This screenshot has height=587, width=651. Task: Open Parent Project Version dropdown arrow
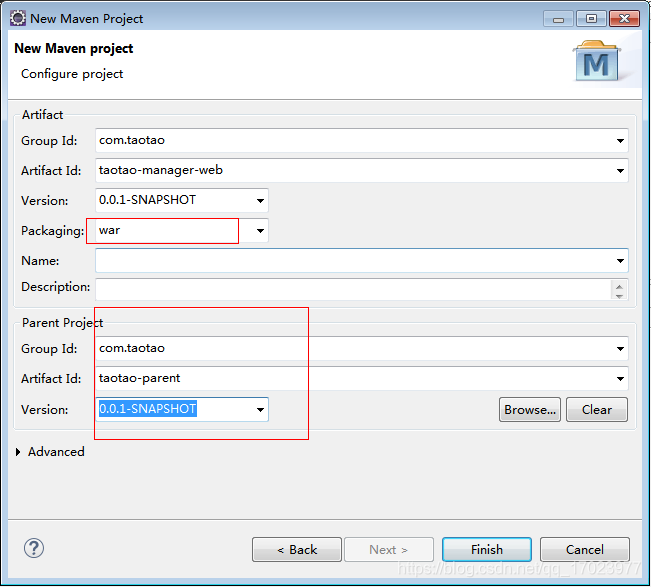tap(260, 410)
